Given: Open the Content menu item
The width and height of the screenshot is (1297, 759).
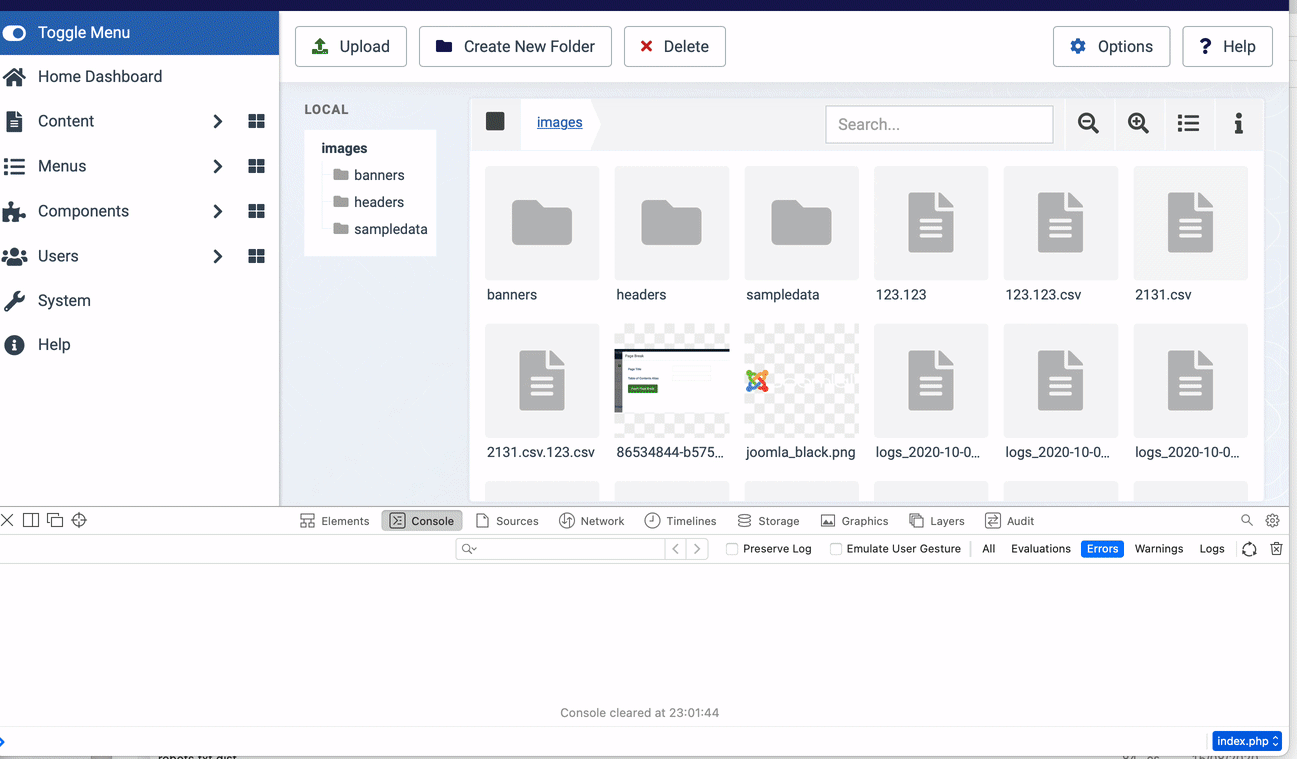Looking at the screenshot, I should (66, 121).
